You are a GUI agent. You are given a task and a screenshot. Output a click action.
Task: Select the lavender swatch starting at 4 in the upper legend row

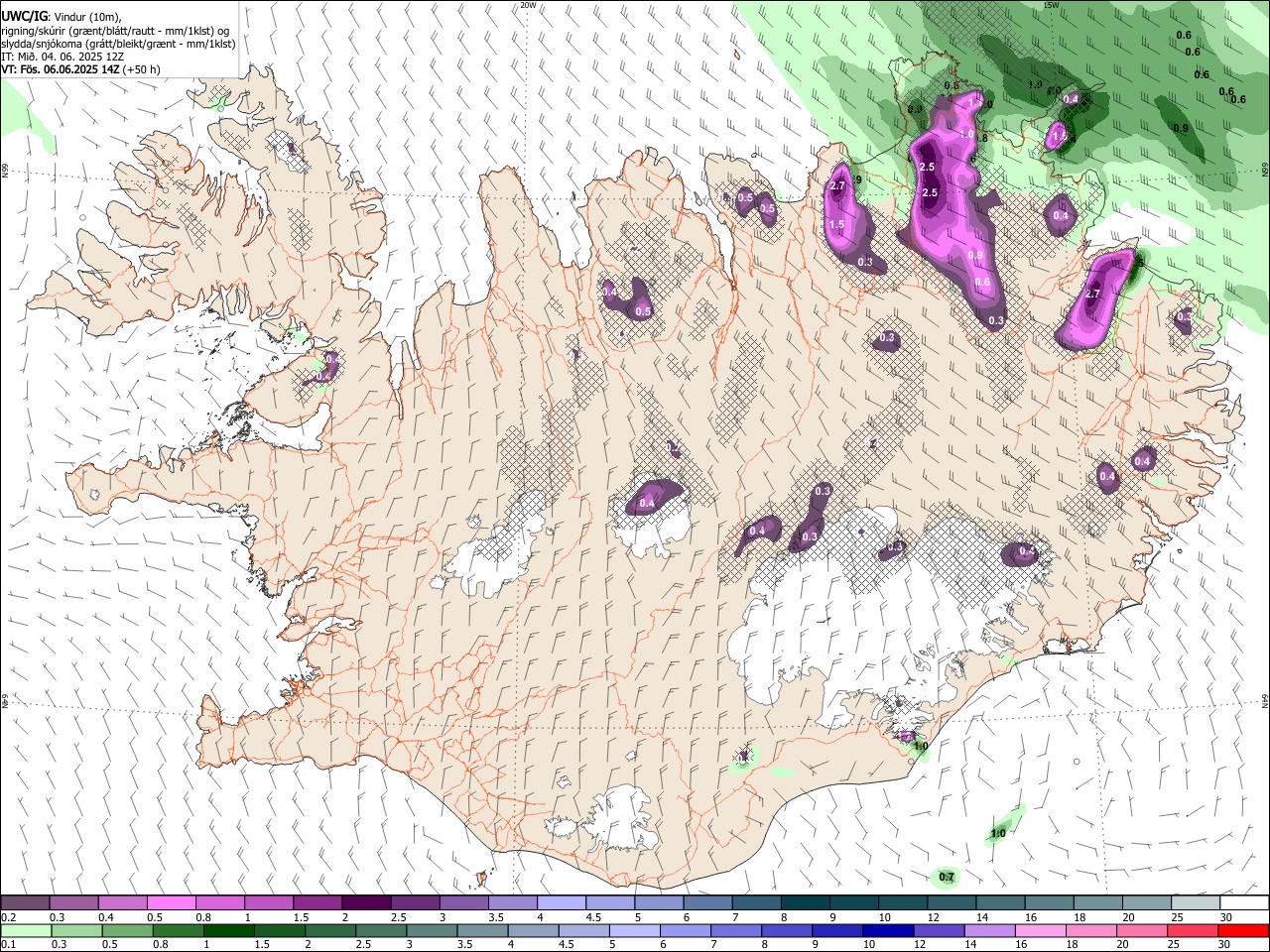(561, 903)
